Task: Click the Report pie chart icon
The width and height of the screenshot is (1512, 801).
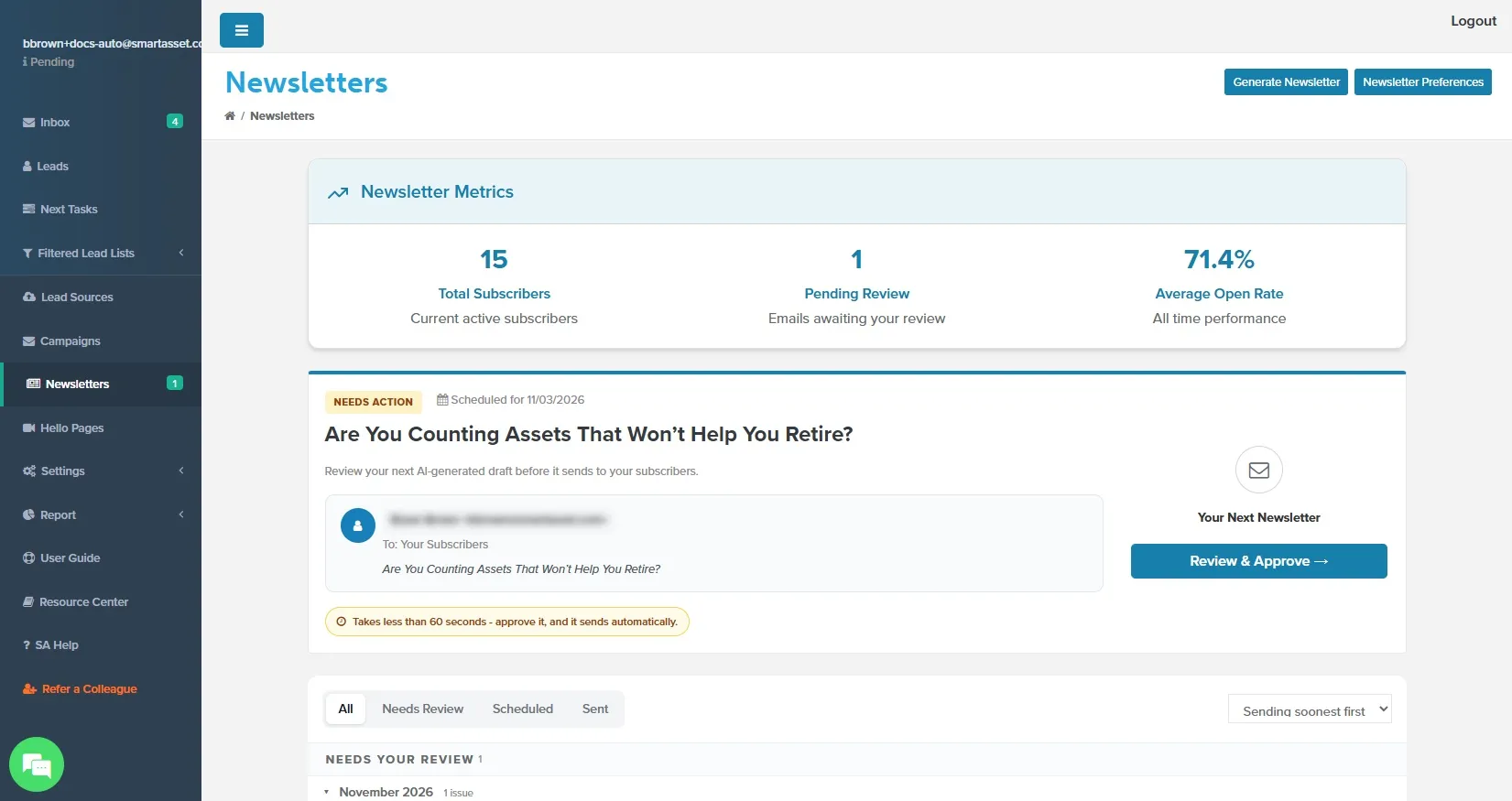Action: pyautogui.click(x=28, y=515)
